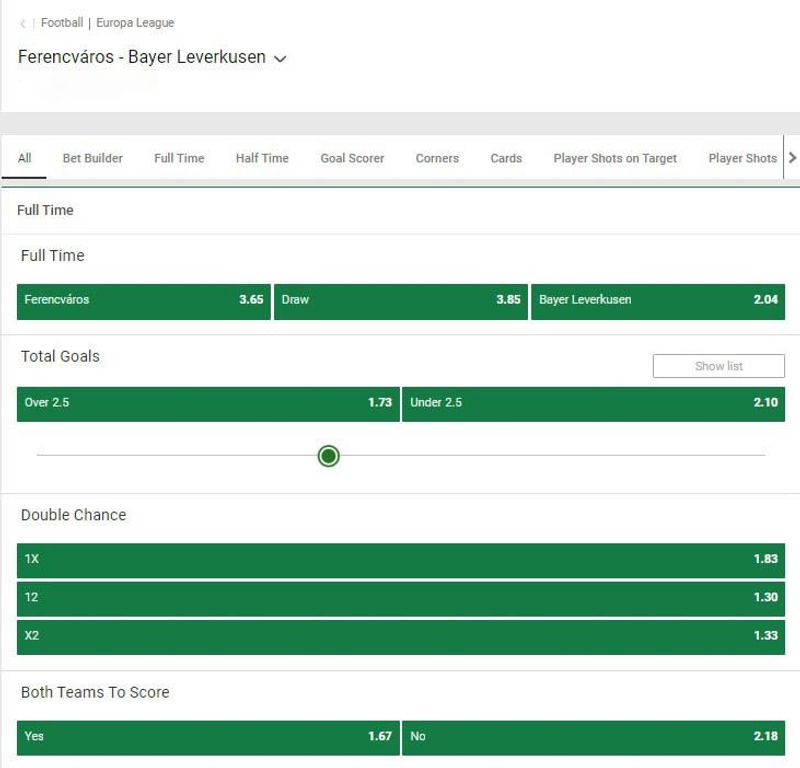
Task: Switch to the Corners tab
Action: 437,158
